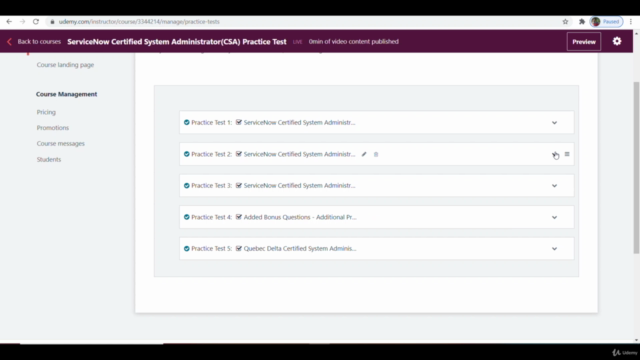Click the browser back arrow
640x360 pixels.
[9, 22]
